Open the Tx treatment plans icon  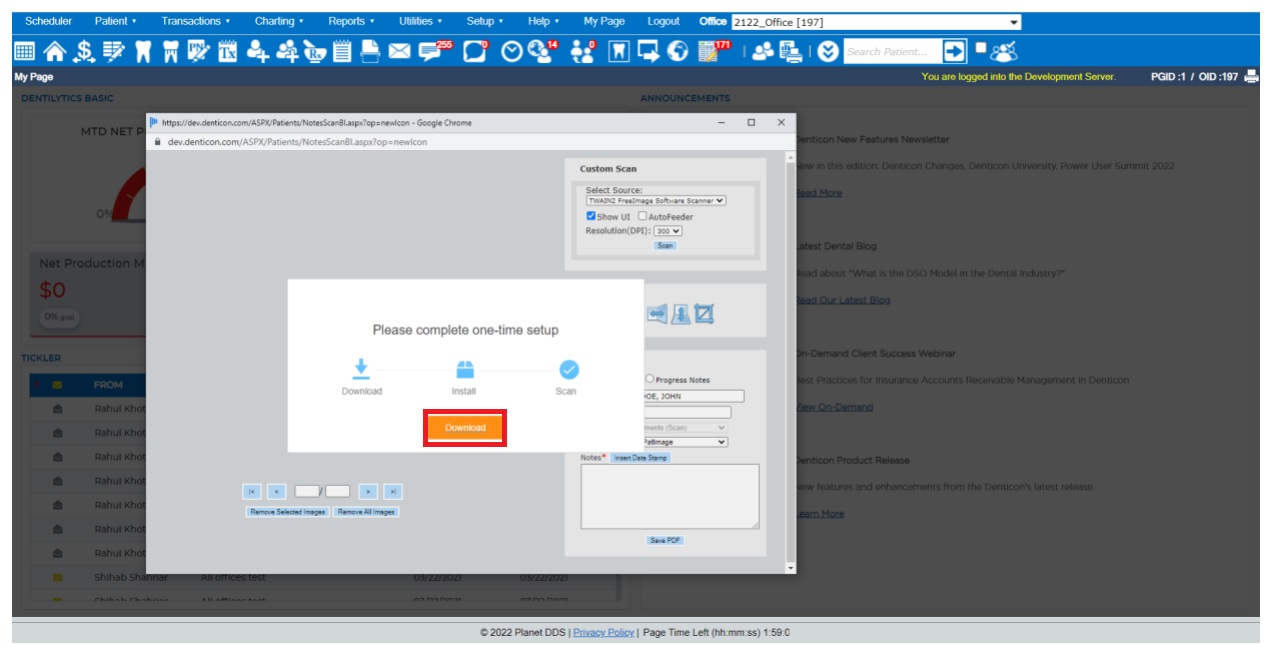[x=228, y=47]
